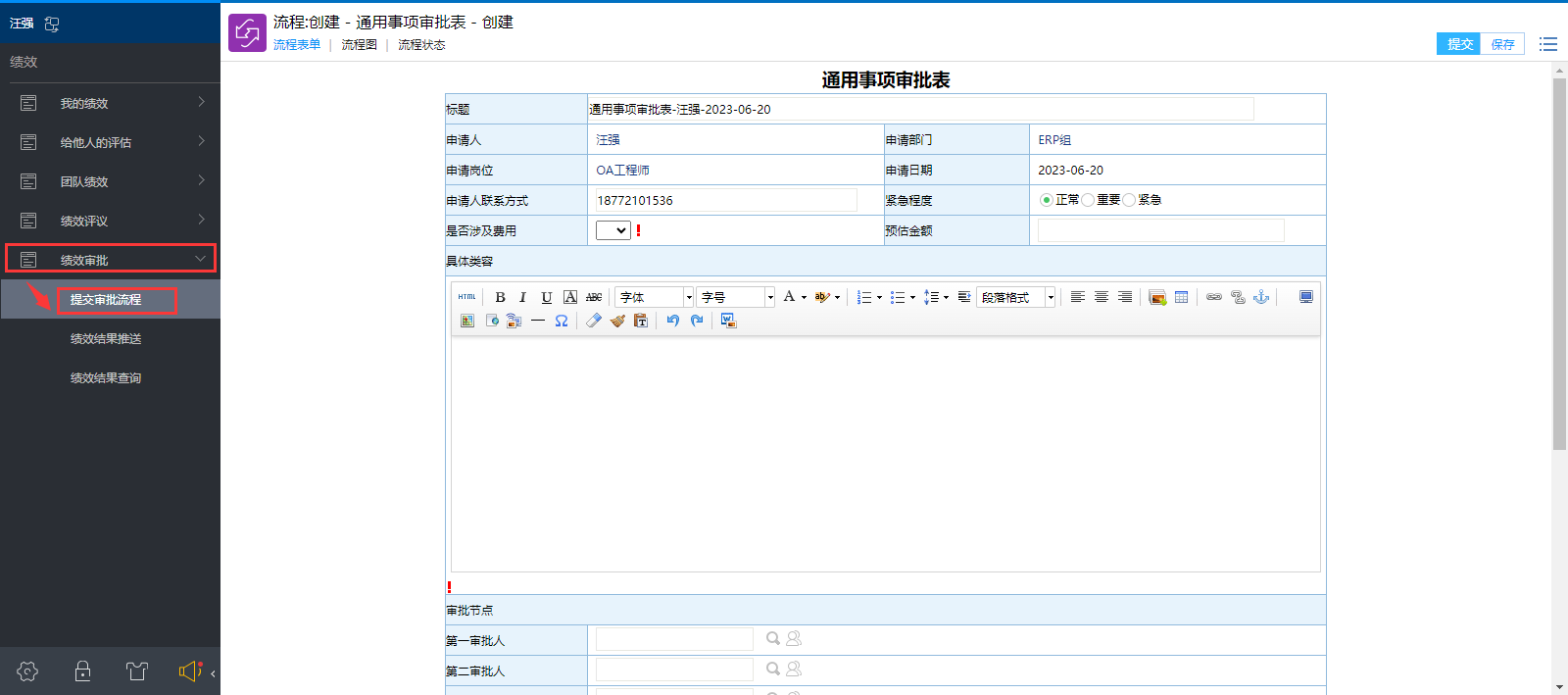Screen dimensions: 1568x695
Task: Select the 重要 urgency radio button
Action: tap(1088, 200)
